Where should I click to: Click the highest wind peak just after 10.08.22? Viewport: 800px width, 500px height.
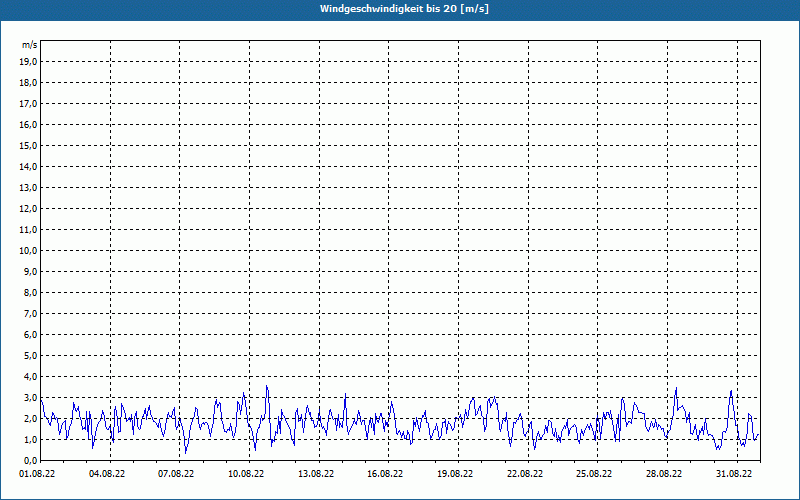pyautogui.click(x=266, y=387)
